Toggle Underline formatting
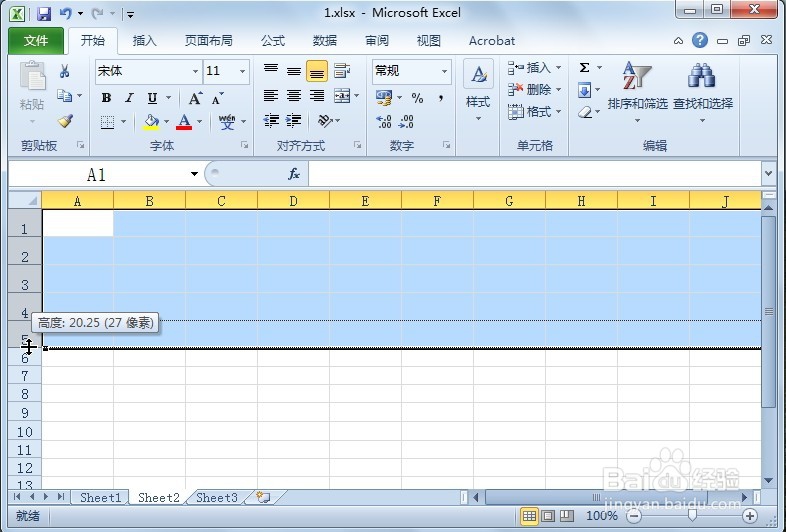Image resolution: width=786 pixels, height=532 pixels. 152,98
